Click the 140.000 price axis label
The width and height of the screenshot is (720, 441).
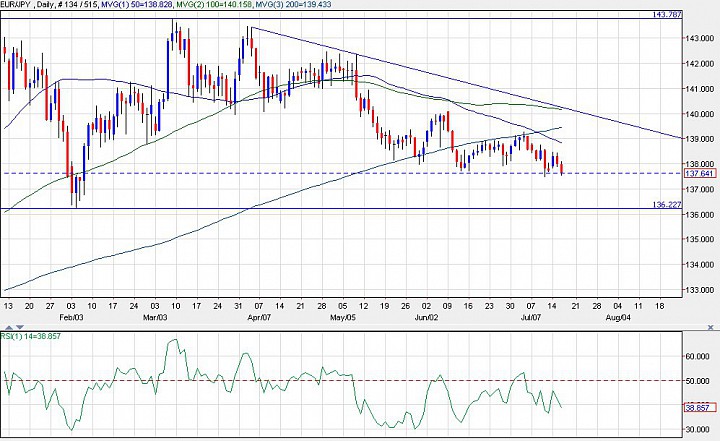click(699, 114)
